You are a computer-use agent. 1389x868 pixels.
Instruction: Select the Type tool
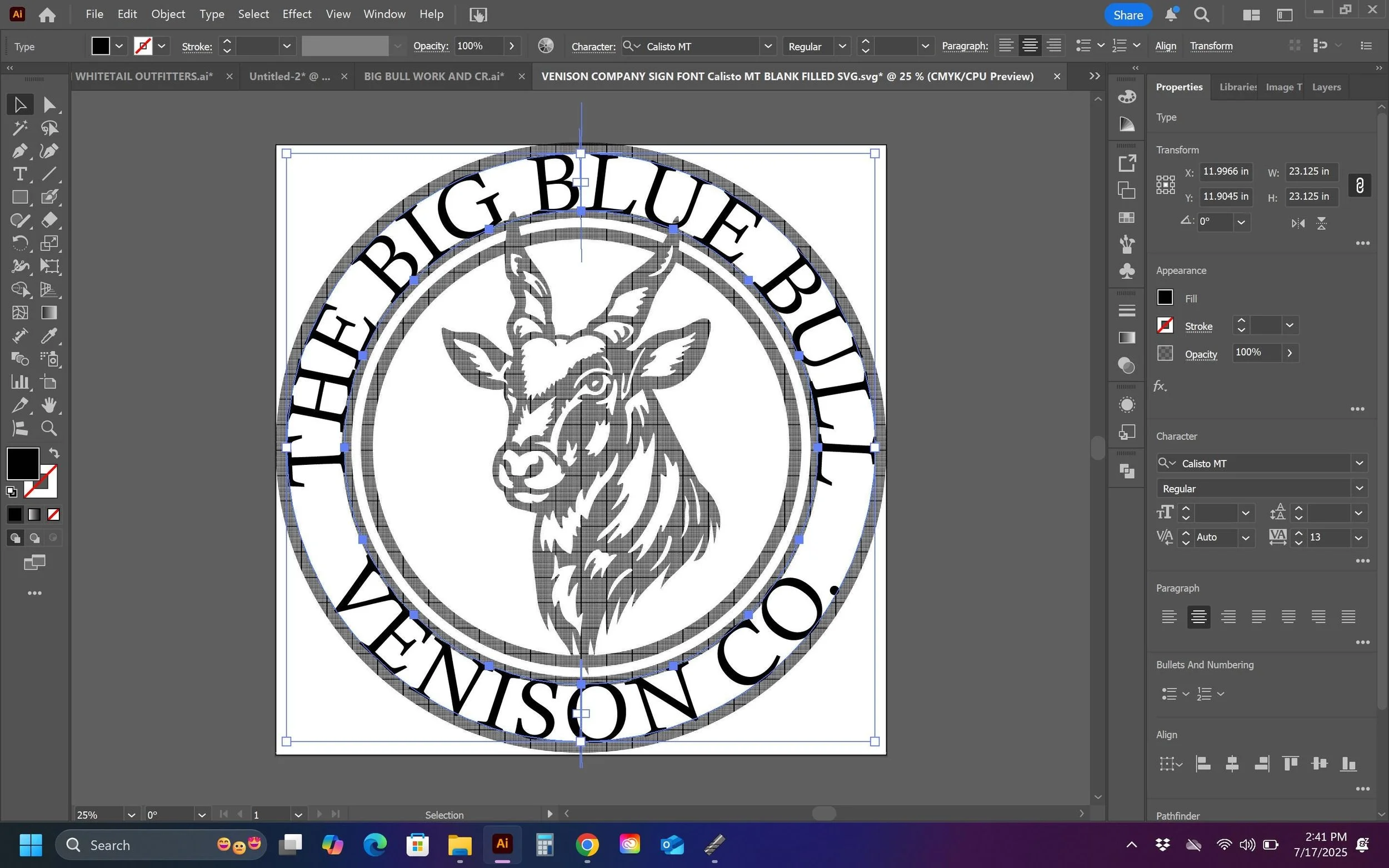19,174
